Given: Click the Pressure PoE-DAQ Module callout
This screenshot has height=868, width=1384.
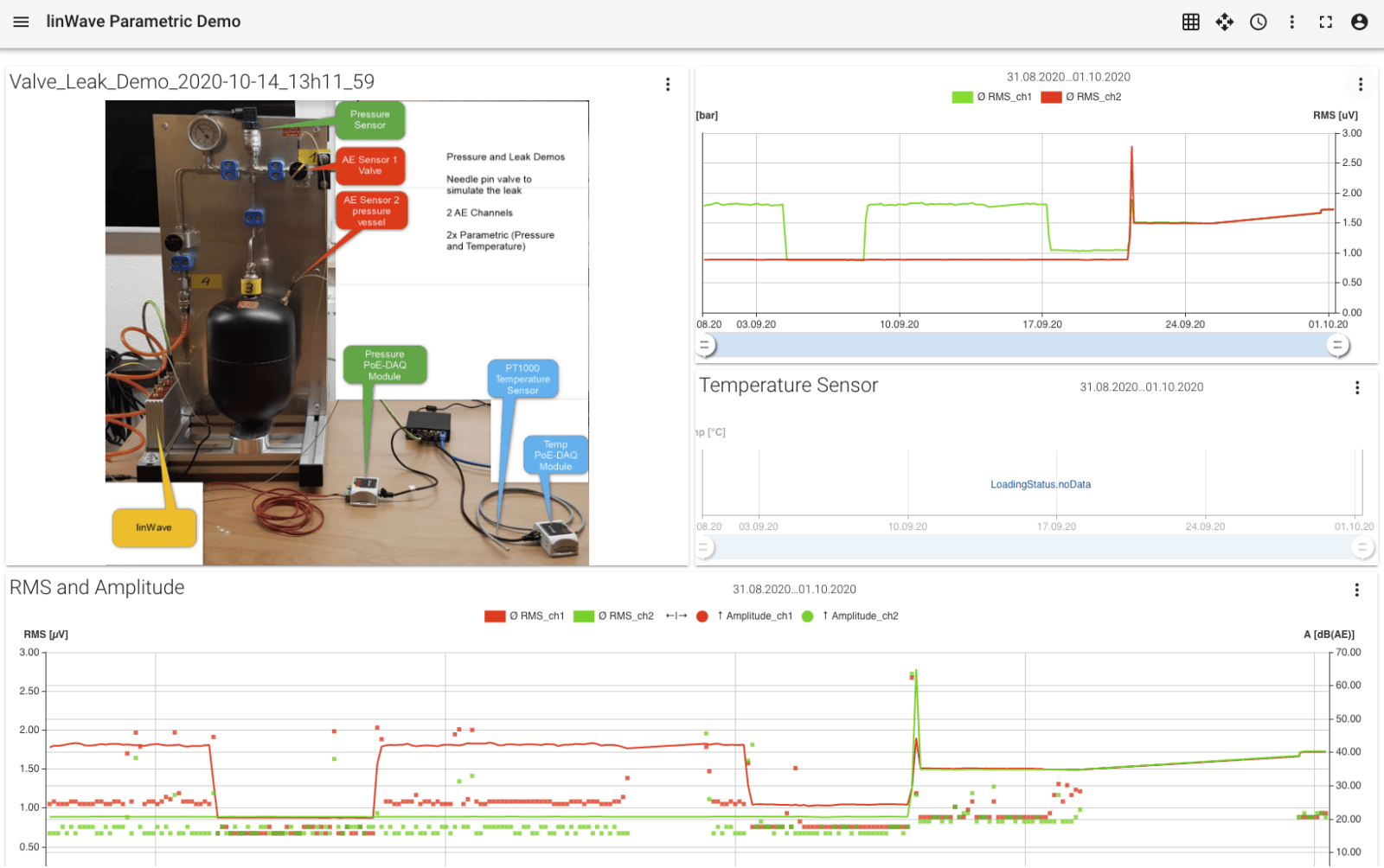Looking at the screenshot, I should tap(385, 366).
